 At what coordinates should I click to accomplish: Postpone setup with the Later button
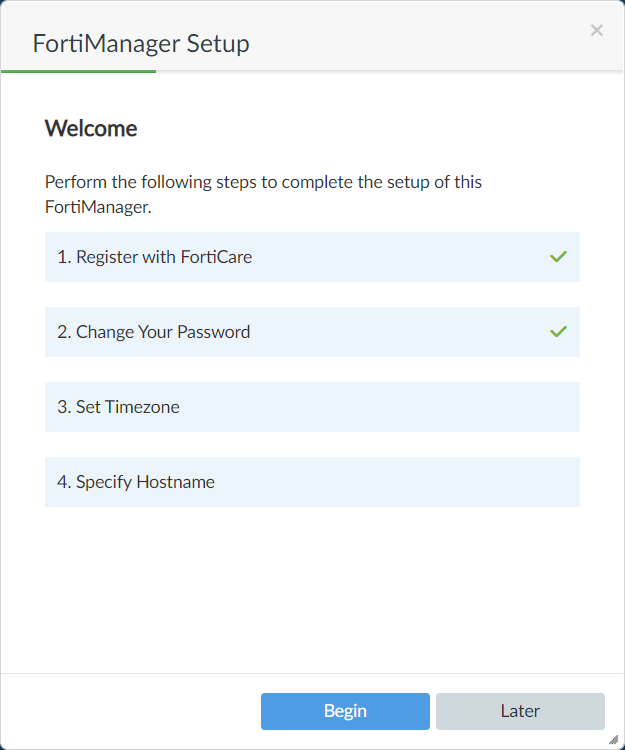(x=520, y=711)
